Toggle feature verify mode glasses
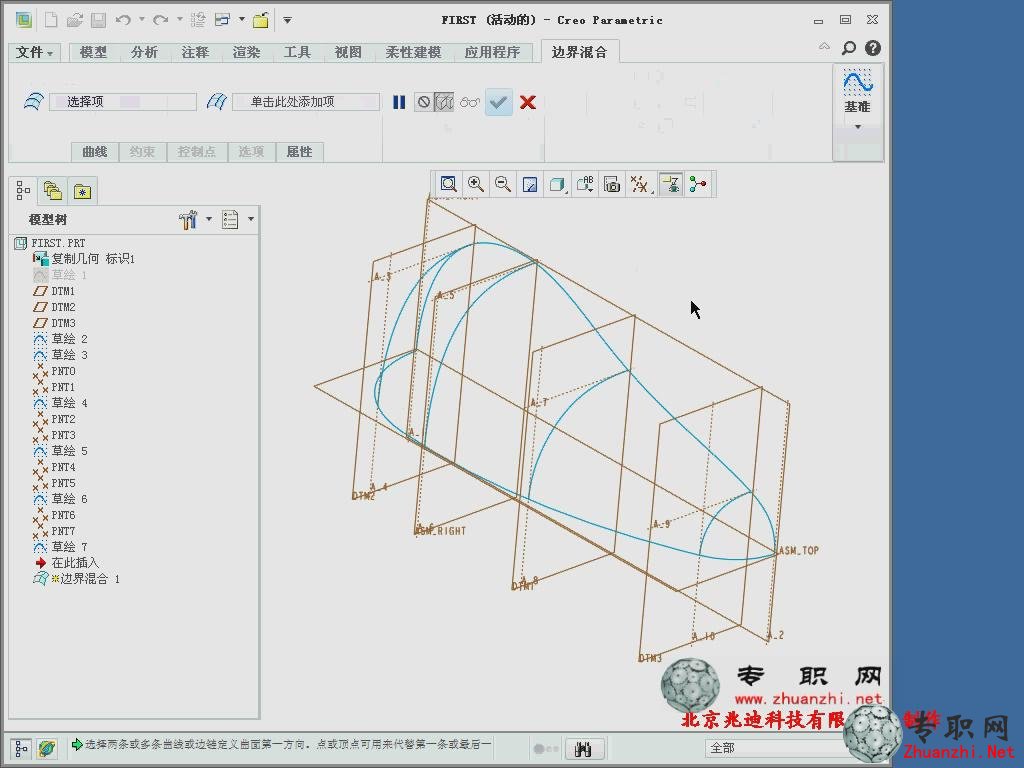The image size is (1024, 768). pyautogui.click(x=470, y=103)
